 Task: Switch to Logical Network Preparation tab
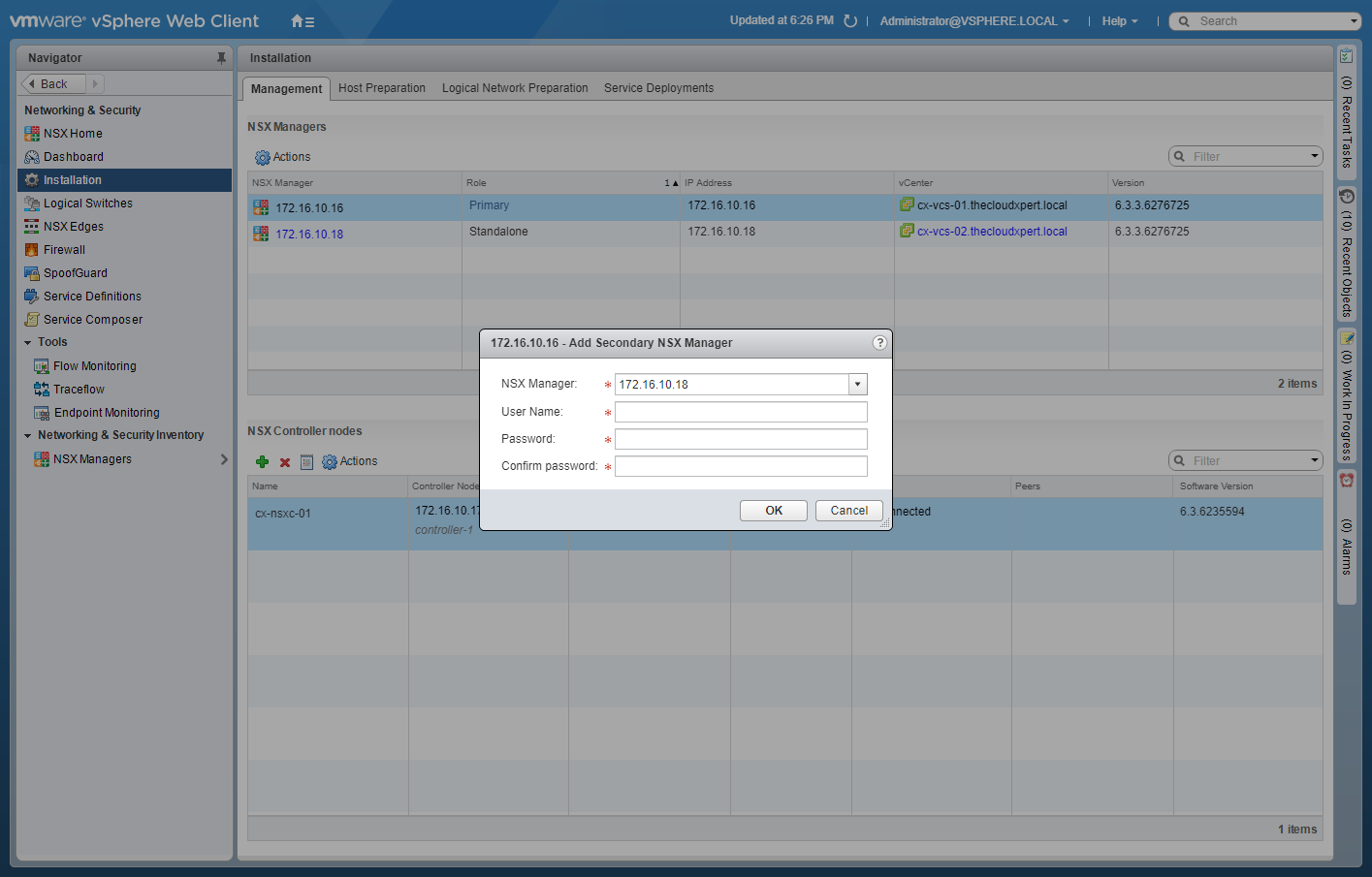point(515,88)
